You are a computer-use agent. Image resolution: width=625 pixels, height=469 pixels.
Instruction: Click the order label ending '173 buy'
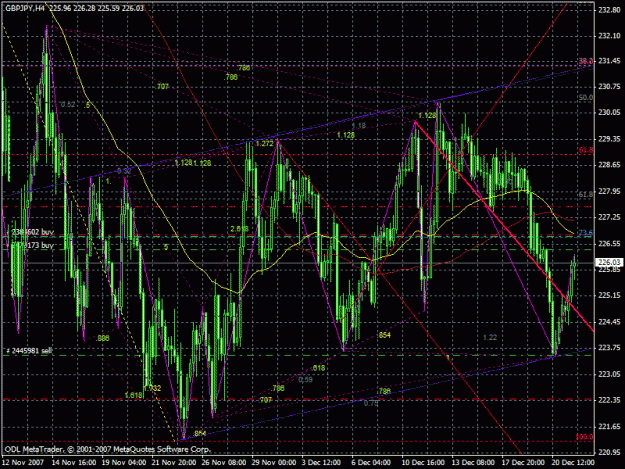click(31, 245)
